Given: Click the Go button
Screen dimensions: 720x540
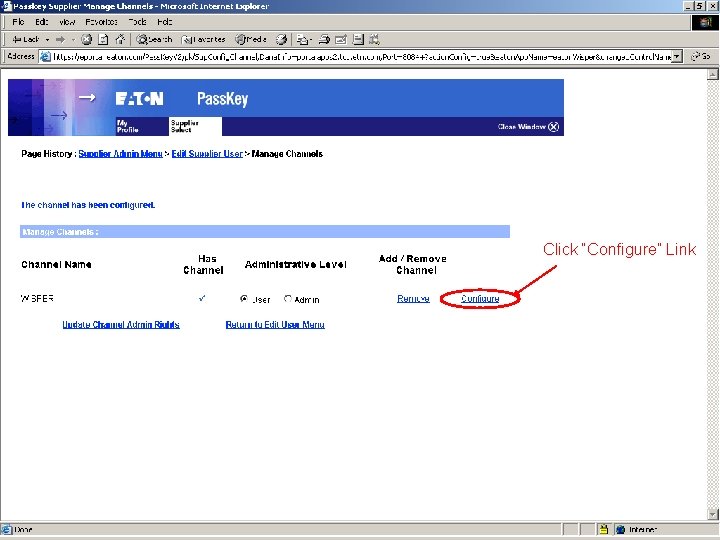Looking at the screenshot, I should point(701,56).
